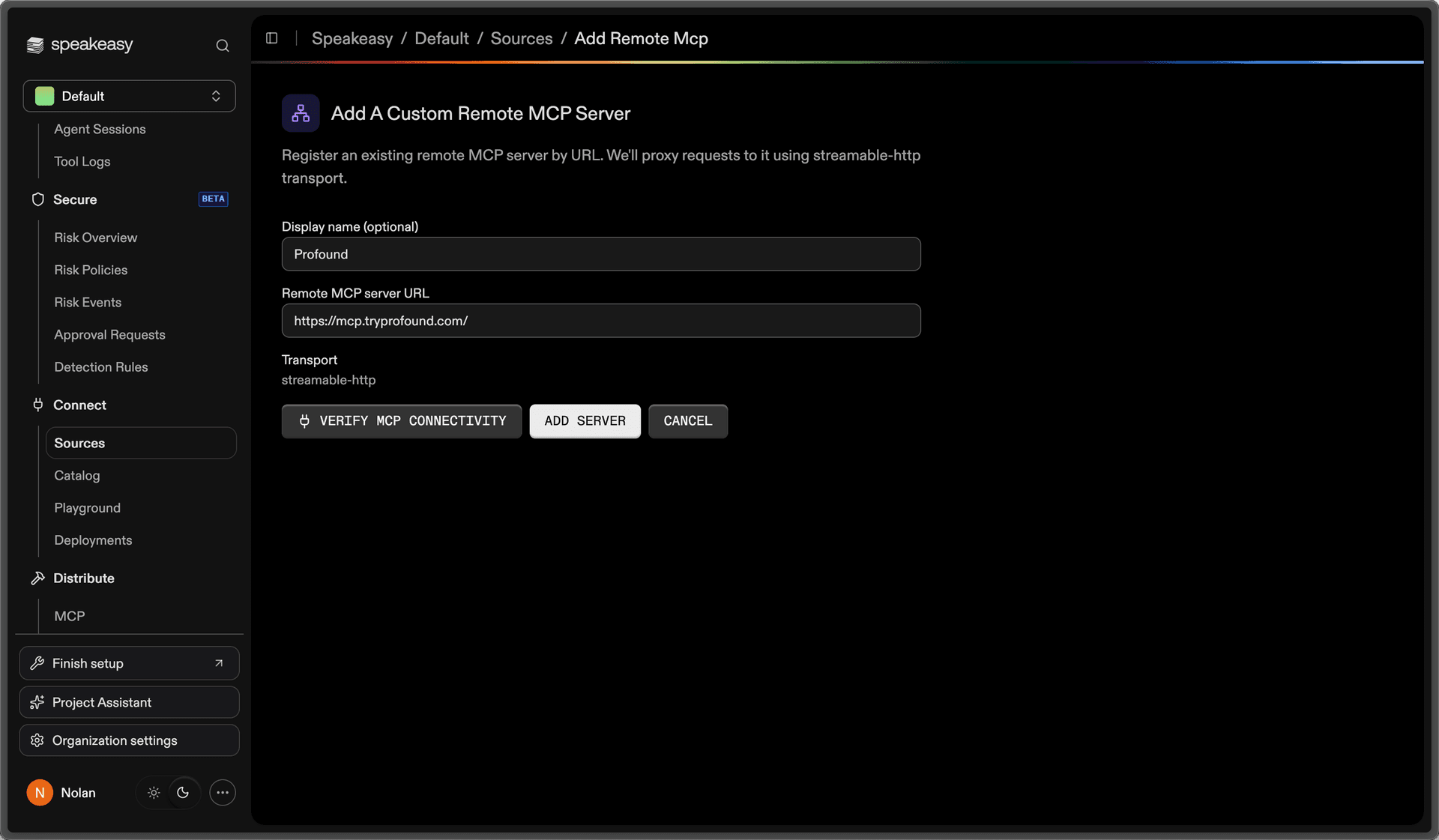Click the Cancel button

(688, 421)
